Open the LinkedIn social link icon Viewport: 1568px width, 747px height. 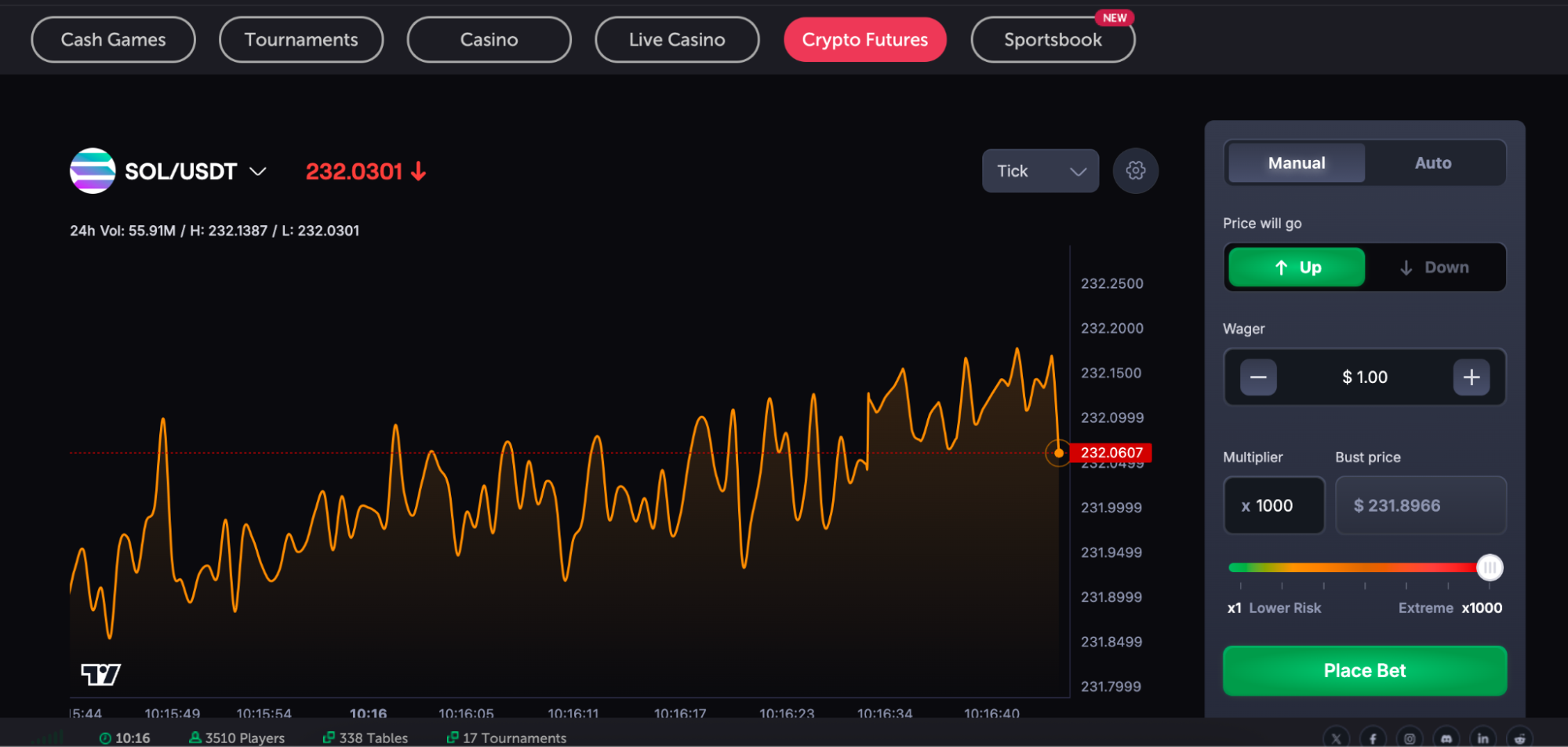coord(1483,738)
